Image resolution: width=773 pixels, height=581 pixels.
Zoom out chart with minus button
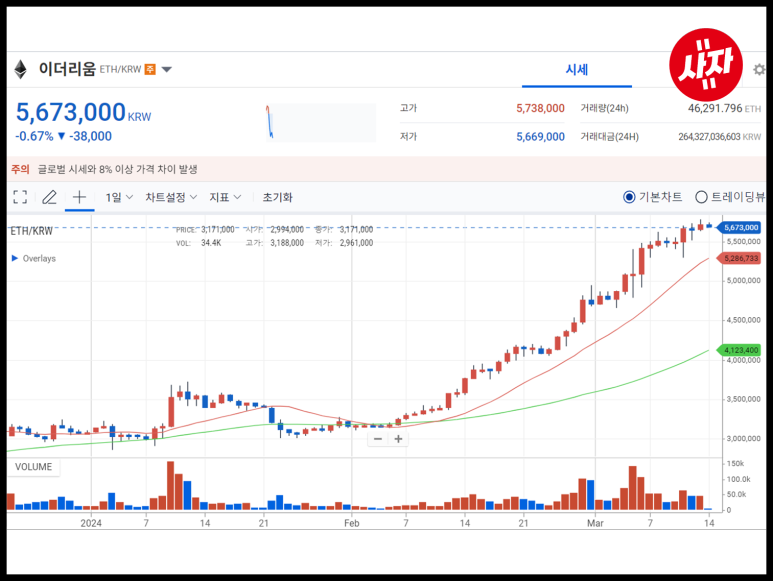[378, 439]
